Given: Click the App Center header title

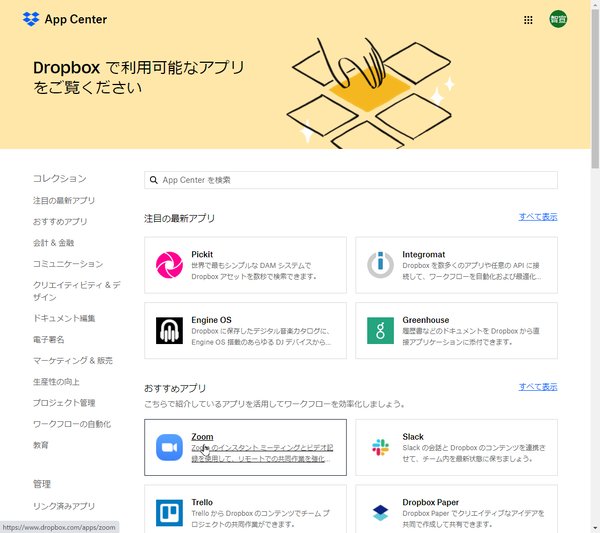Looking at the screenshot, I should [x=76, y=19].
